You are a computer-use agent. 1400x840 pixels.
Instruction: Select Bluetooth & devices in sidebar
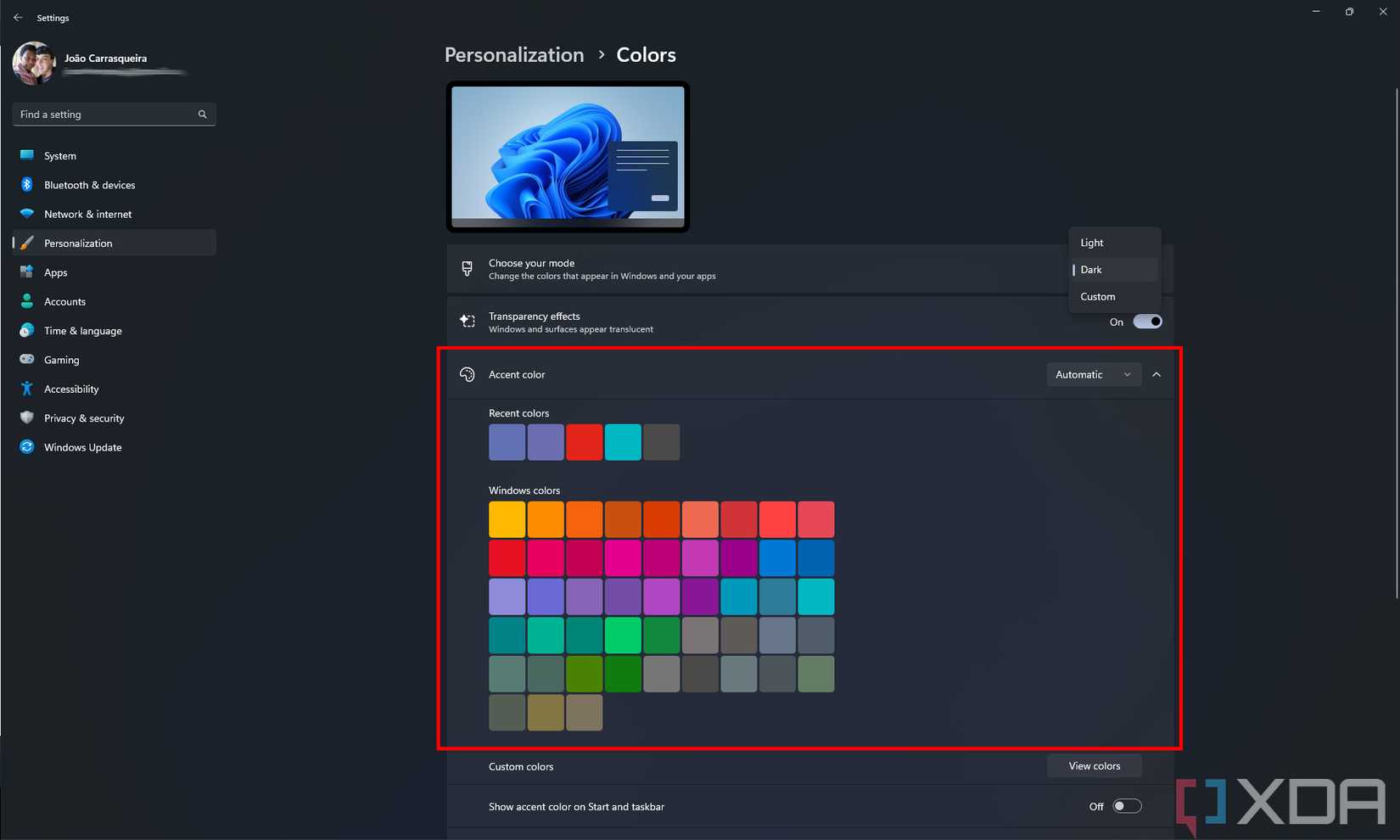coord(89,184)
